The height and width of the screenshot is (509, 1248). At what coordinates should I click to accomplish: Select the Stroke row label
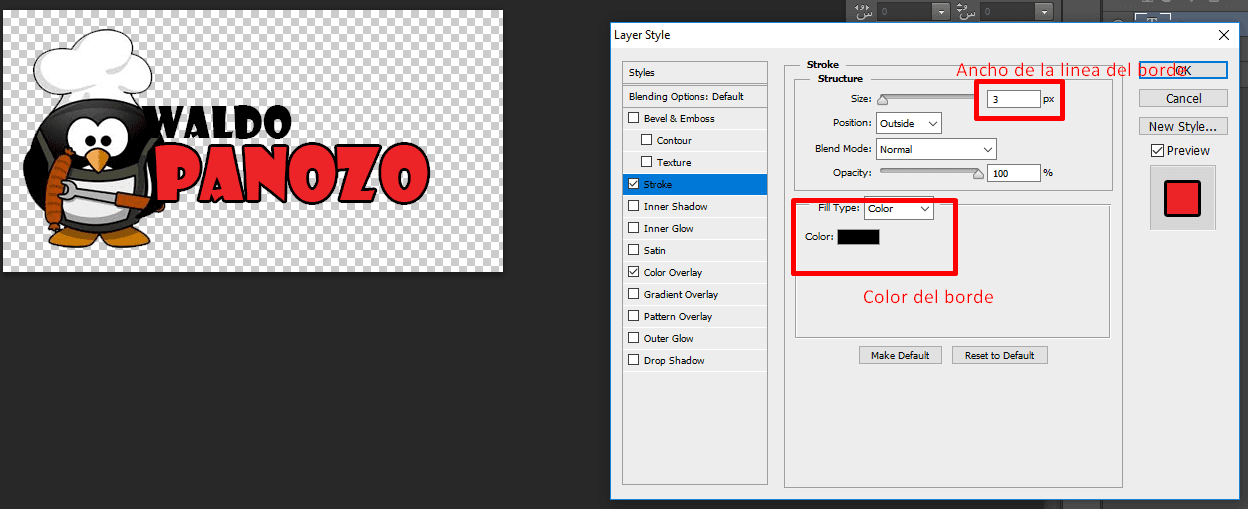(x=657, y=184)
